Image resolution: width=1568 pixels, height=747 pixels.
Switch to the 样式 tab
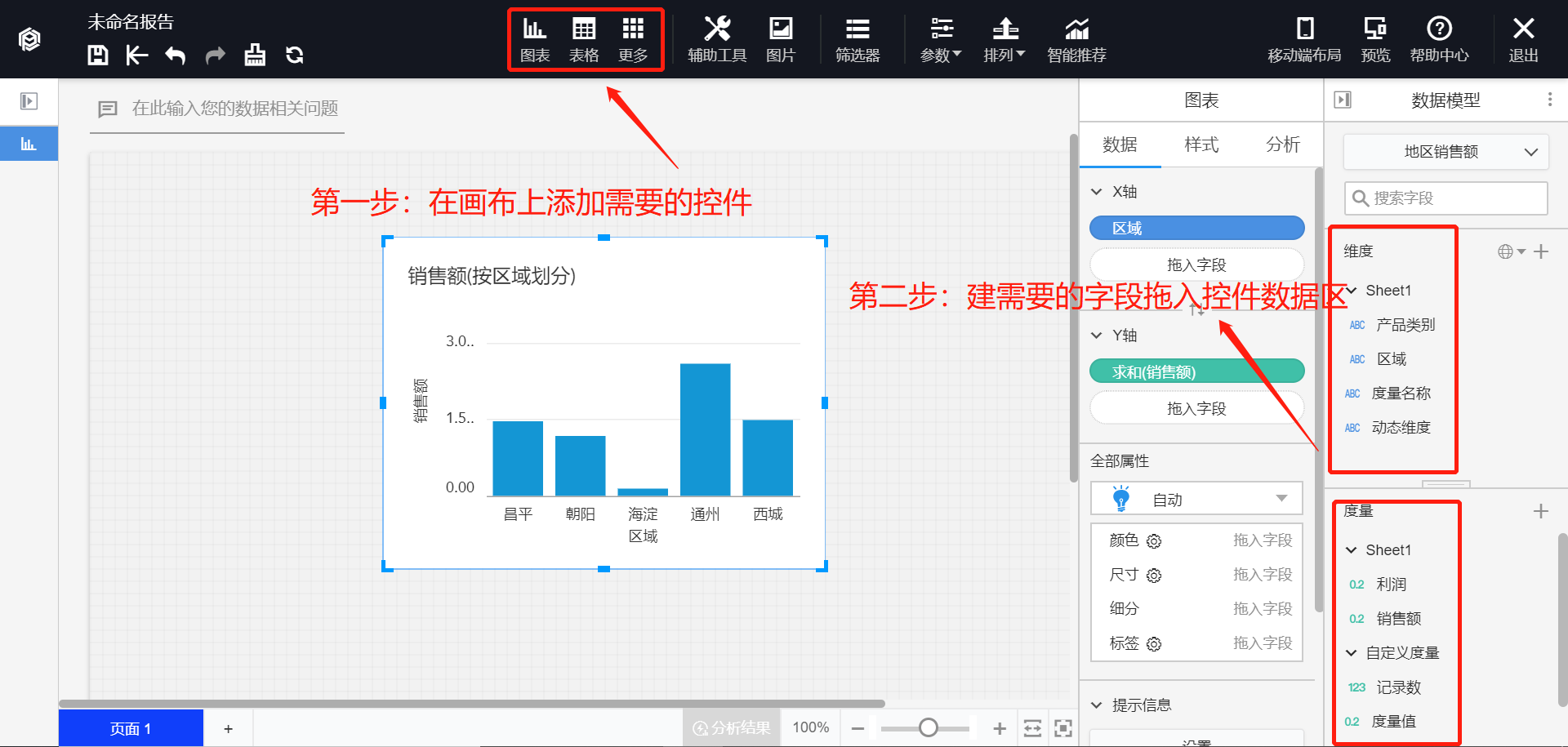click(1201, 145)
